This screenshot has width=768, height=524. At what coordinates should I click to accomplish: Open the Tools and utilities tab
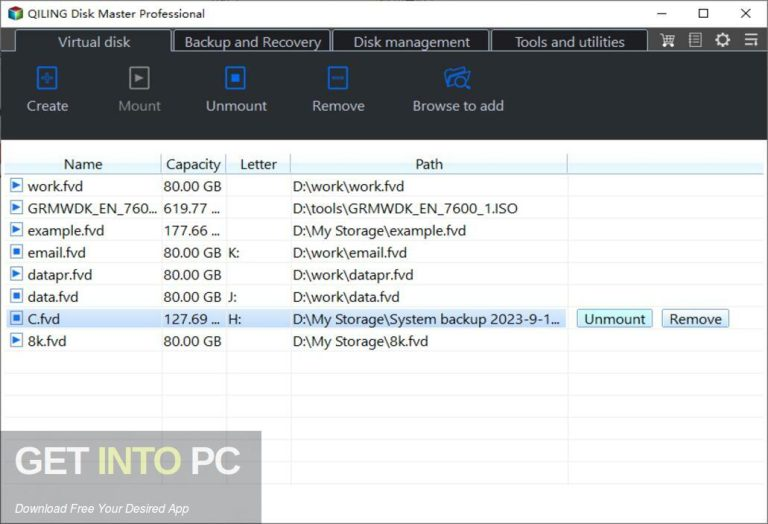coord(570,42)
